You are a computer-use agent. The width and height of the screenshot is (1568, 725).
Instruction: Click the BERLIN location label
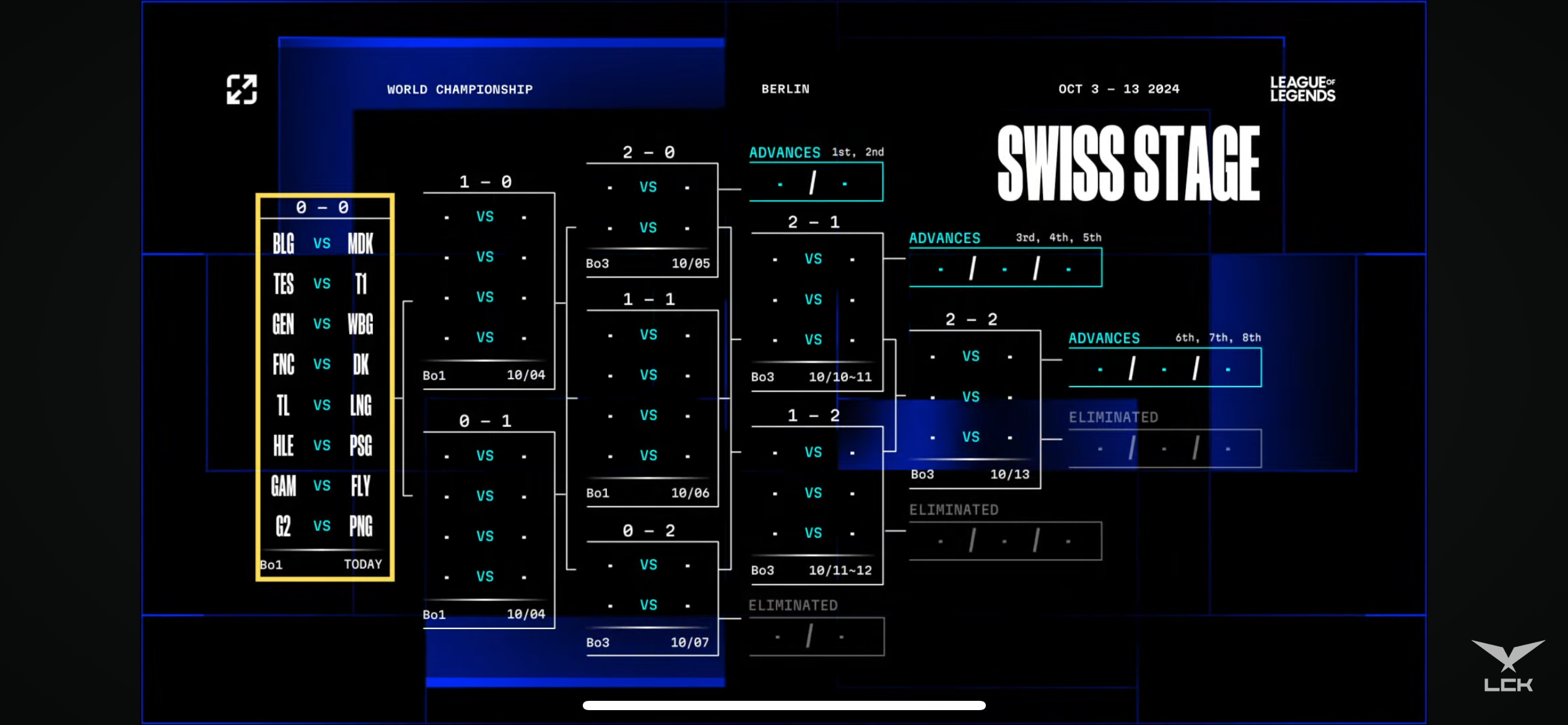pos(785,89)
